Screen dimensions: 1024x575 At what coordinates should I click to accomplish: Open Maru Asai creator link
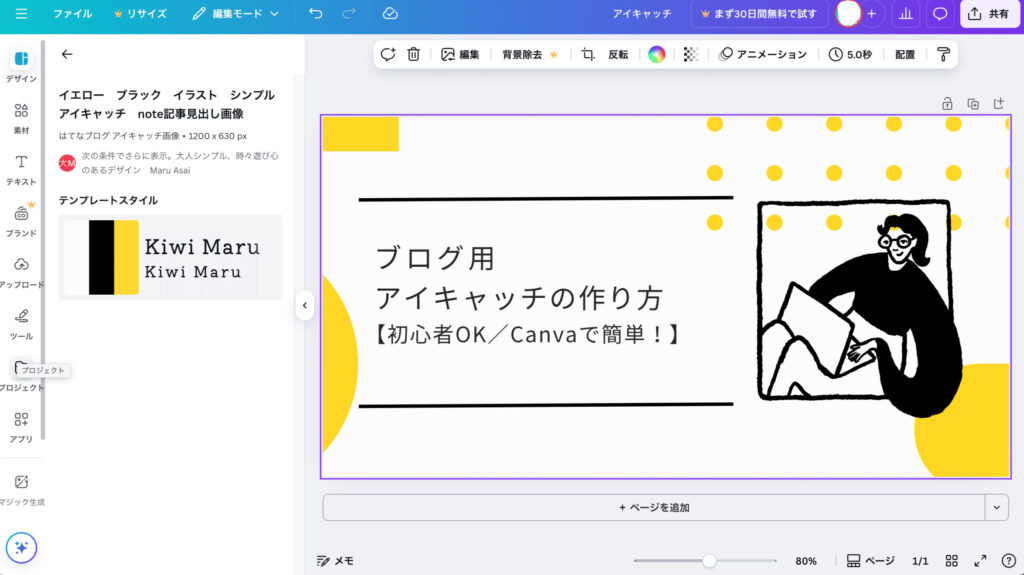tap(170, 170)
